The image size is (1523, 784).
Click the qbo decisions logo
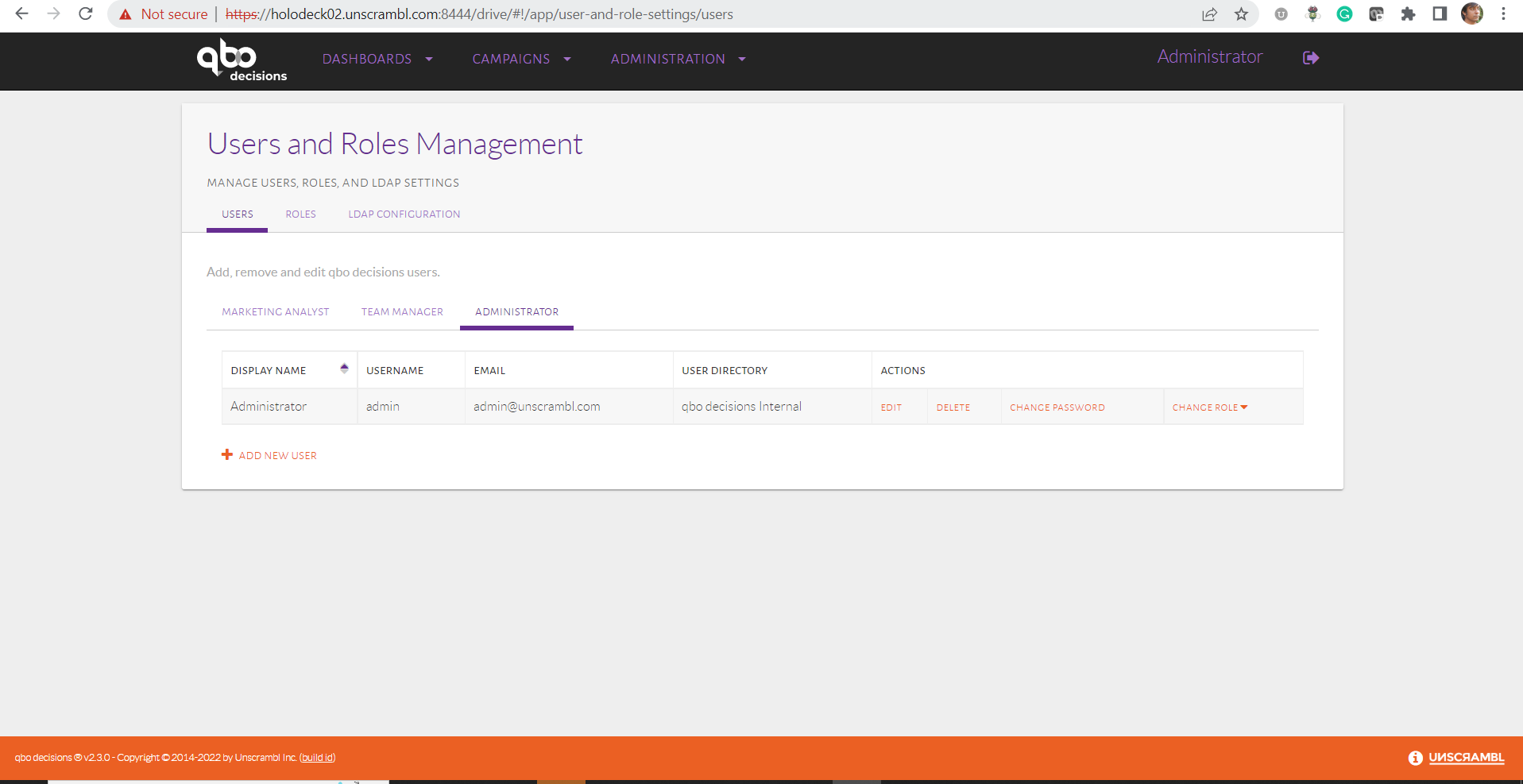click(x=242, y=60)
